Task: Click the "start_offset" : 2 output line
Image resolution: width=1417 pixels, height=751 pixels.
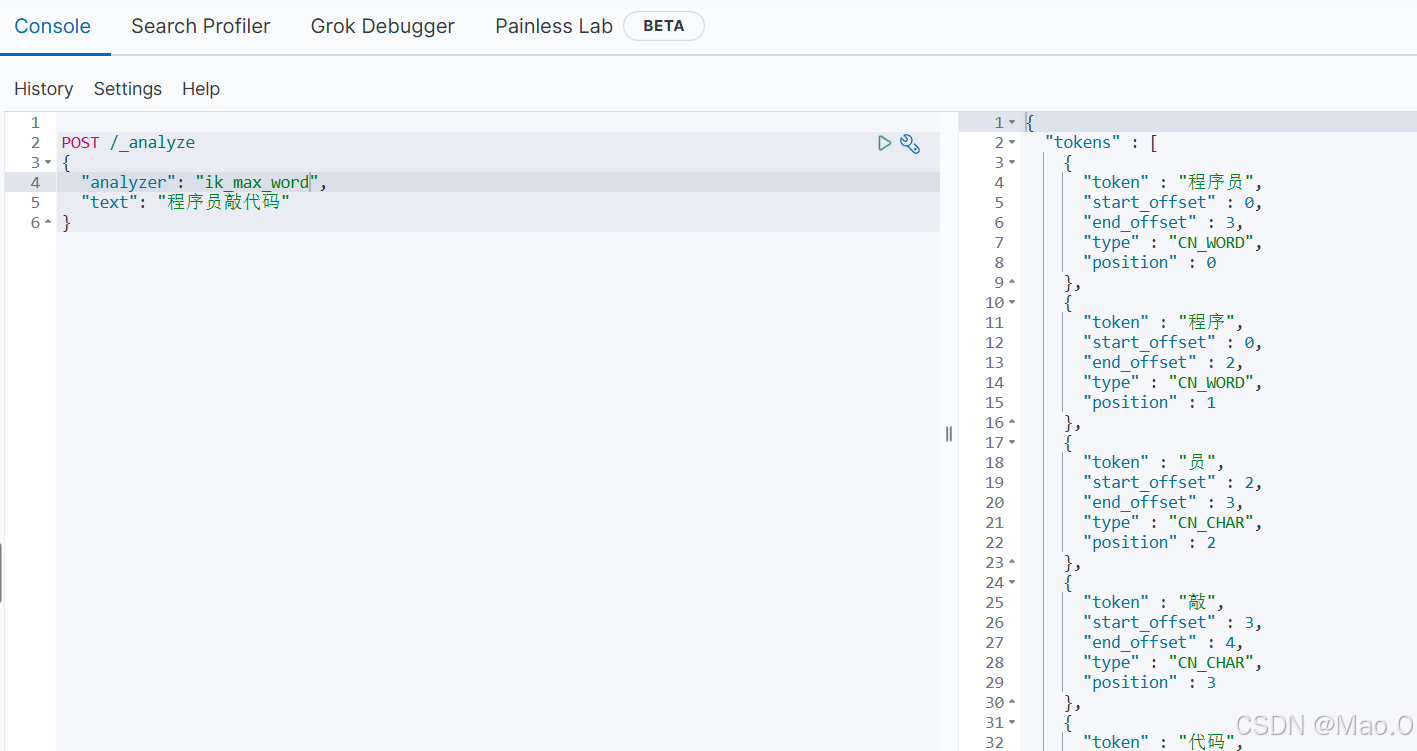Action: (1173, 482)
